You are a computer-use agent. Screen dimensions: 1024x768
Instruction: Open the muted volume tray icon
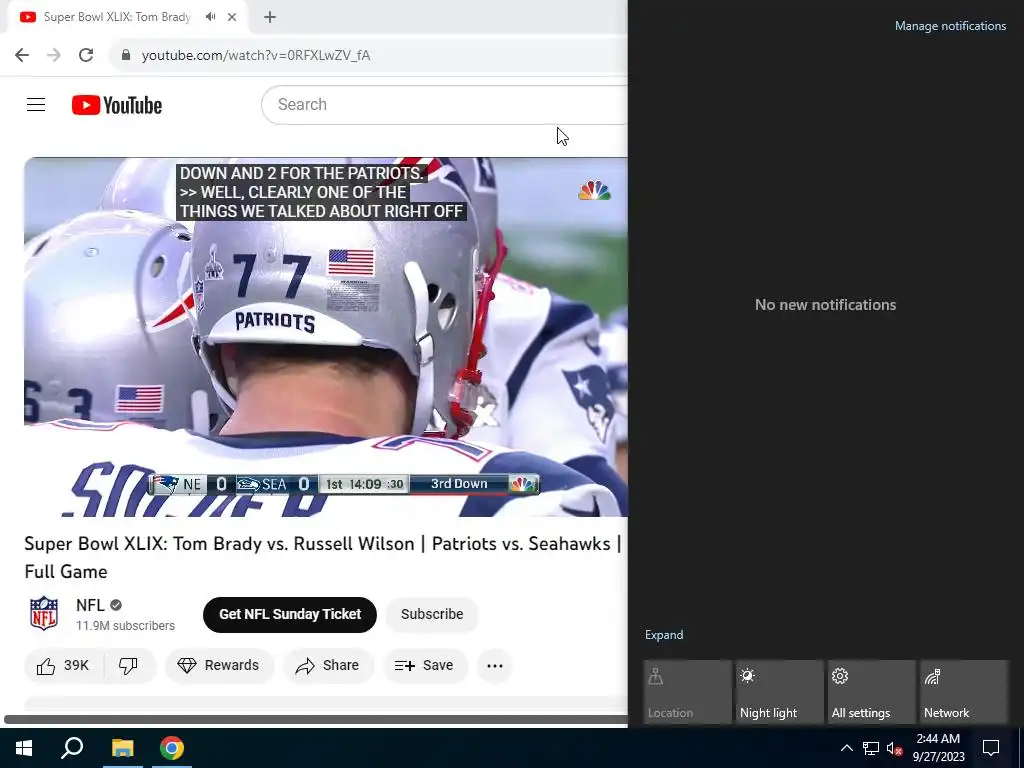895,748
